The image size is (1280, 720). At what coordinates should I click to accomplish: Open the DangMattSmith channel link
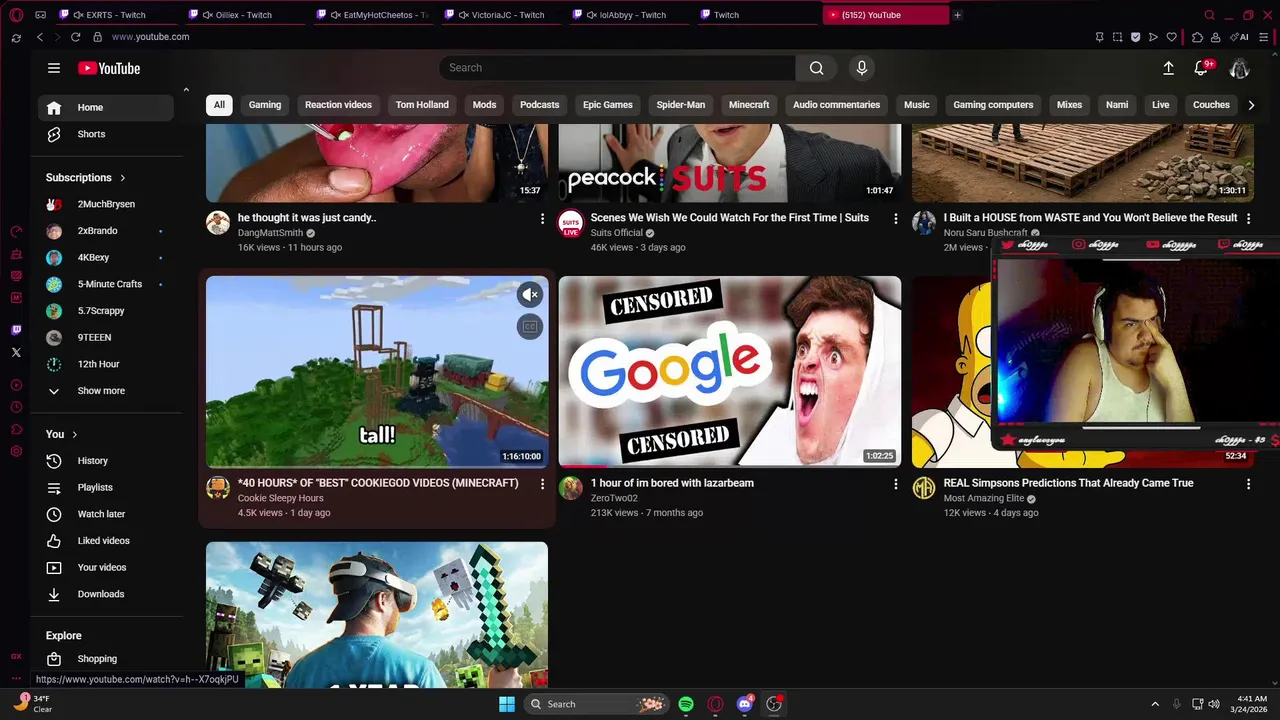click(x=270, y=233)
